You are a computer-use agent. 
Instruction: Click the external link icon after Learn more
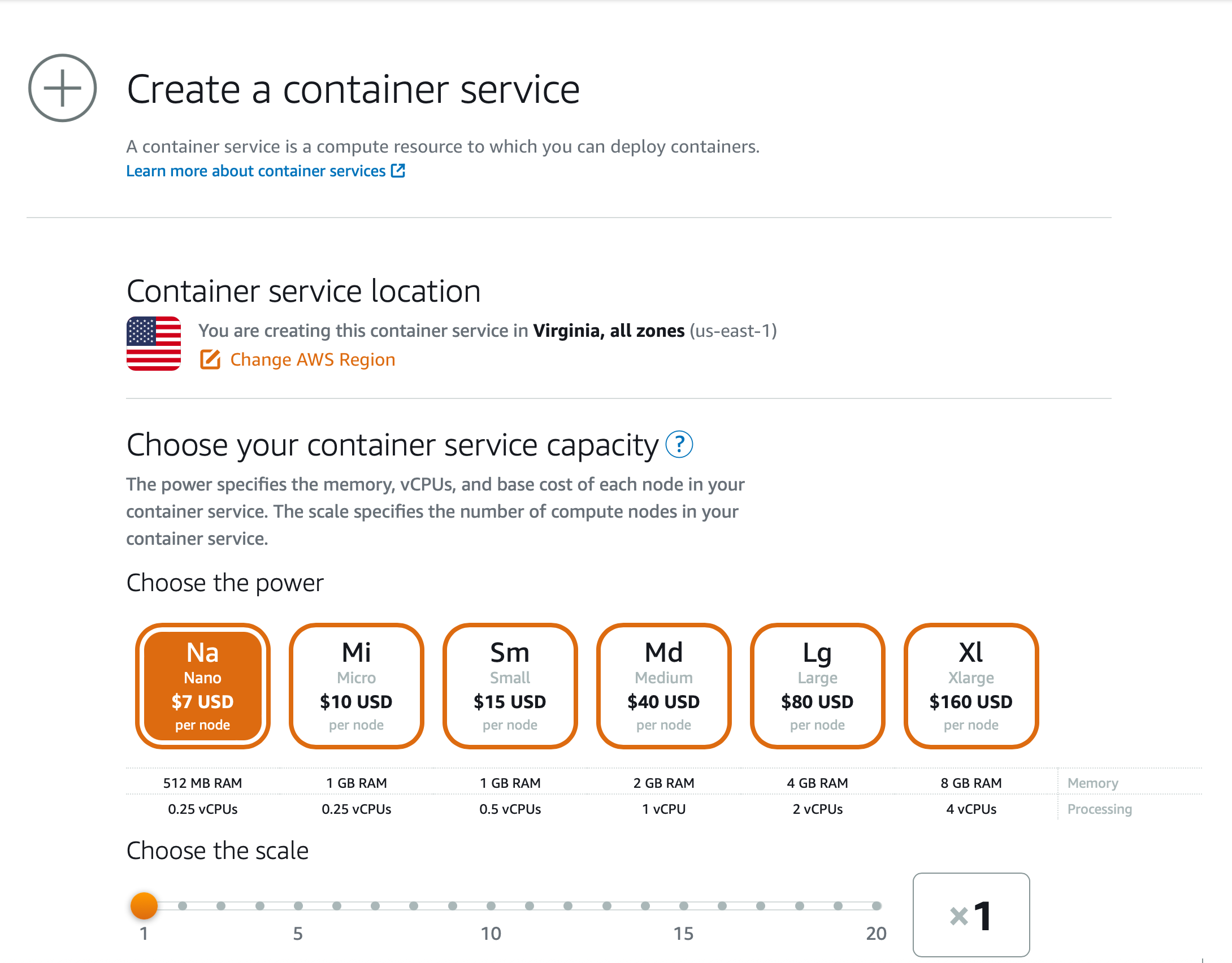pos(398,170)
